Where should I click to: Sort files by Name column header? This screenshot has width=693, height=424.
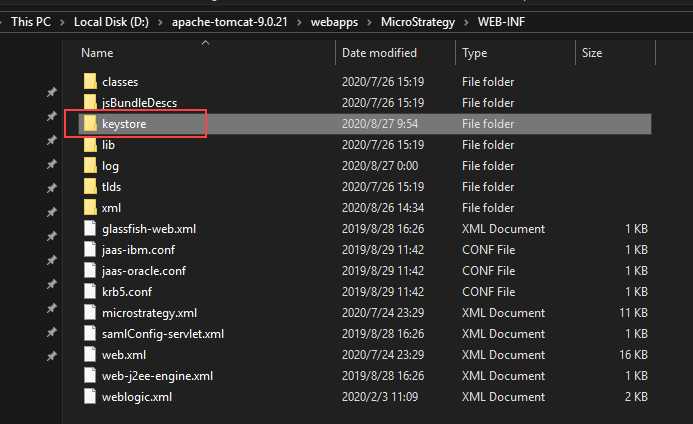97,52
